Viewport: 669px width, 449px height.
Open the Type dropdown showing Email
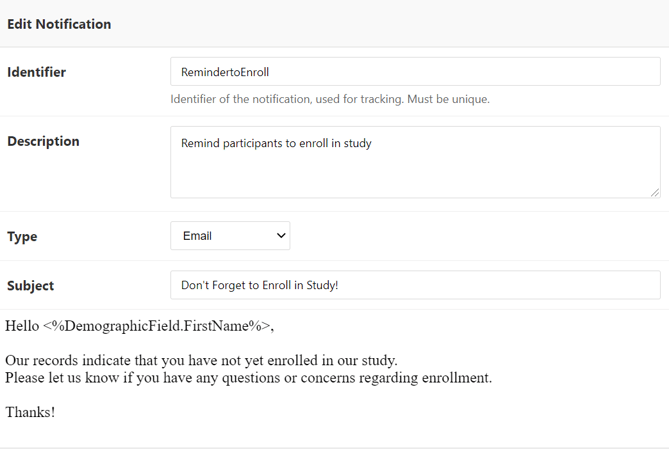point(229,236)
